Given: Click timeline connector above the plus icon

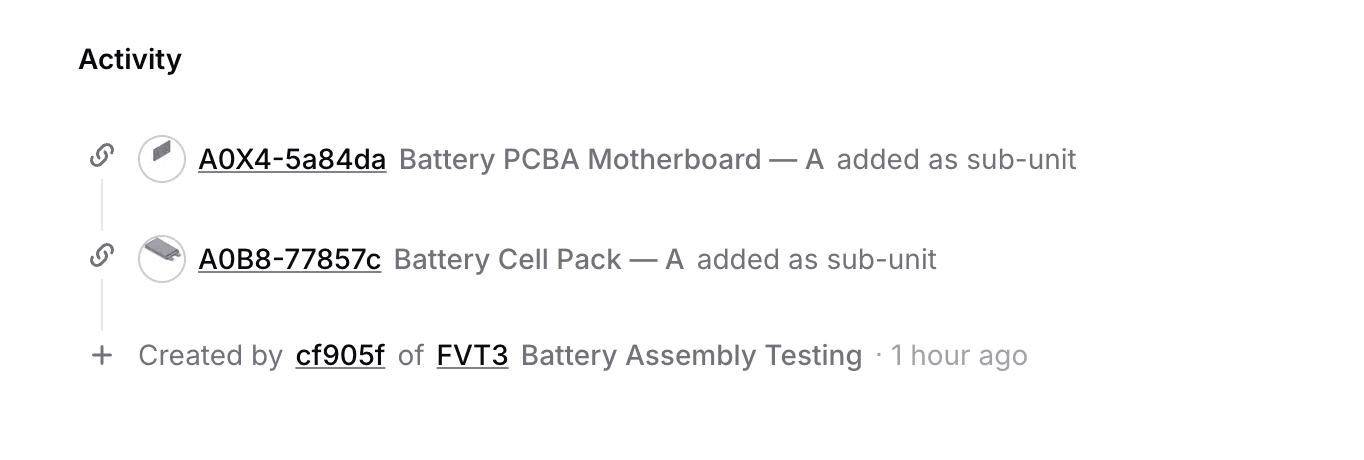Looking at the screenshot, I should [101, 305].
